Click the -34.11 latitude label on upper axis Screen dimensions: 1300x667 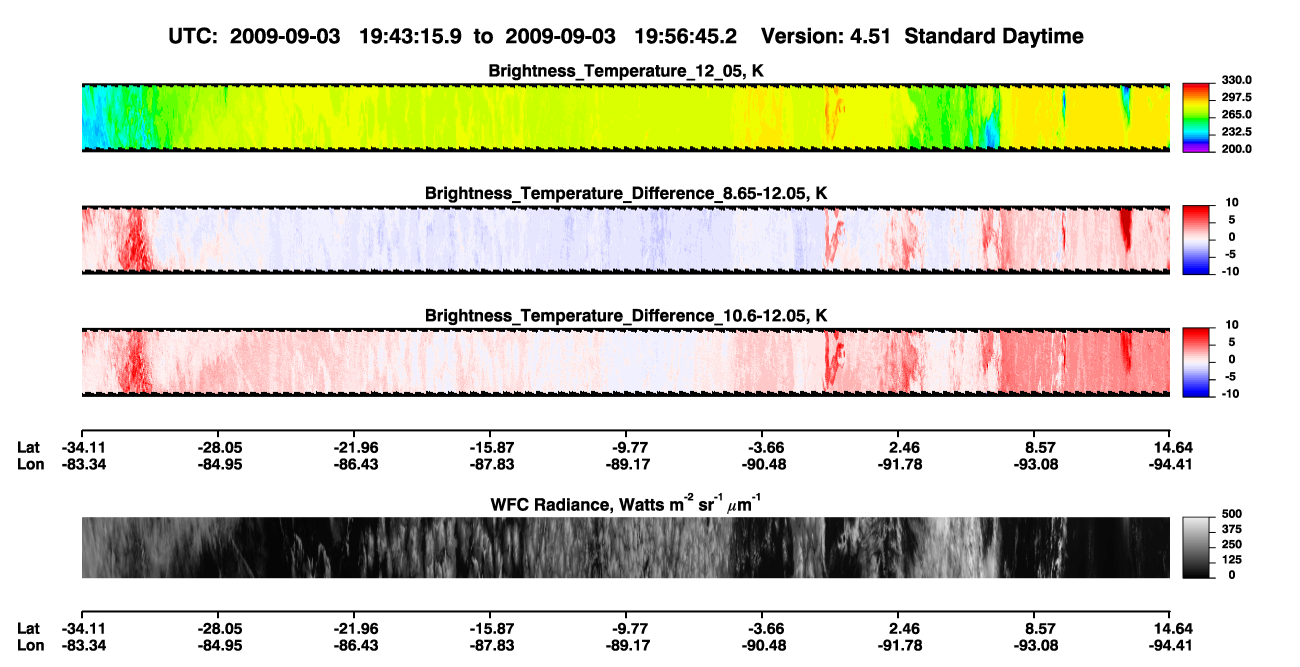(x=82, y=447)
